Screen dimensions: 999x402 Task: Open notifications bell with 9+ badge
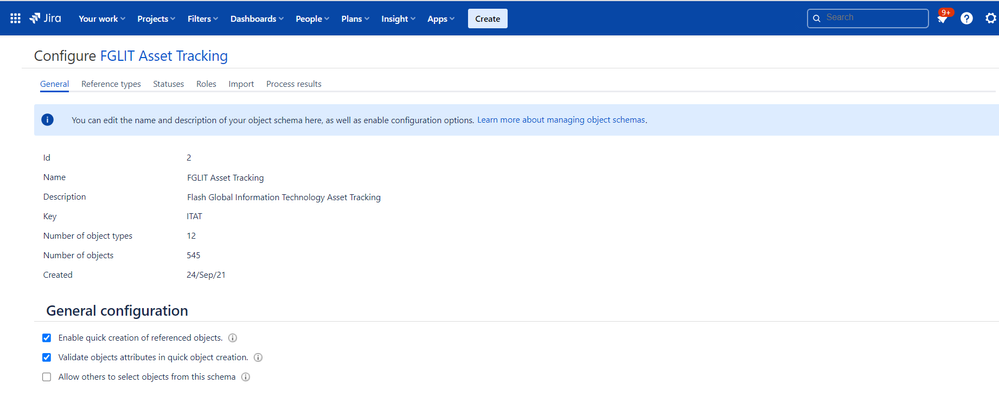pos(942,18)
